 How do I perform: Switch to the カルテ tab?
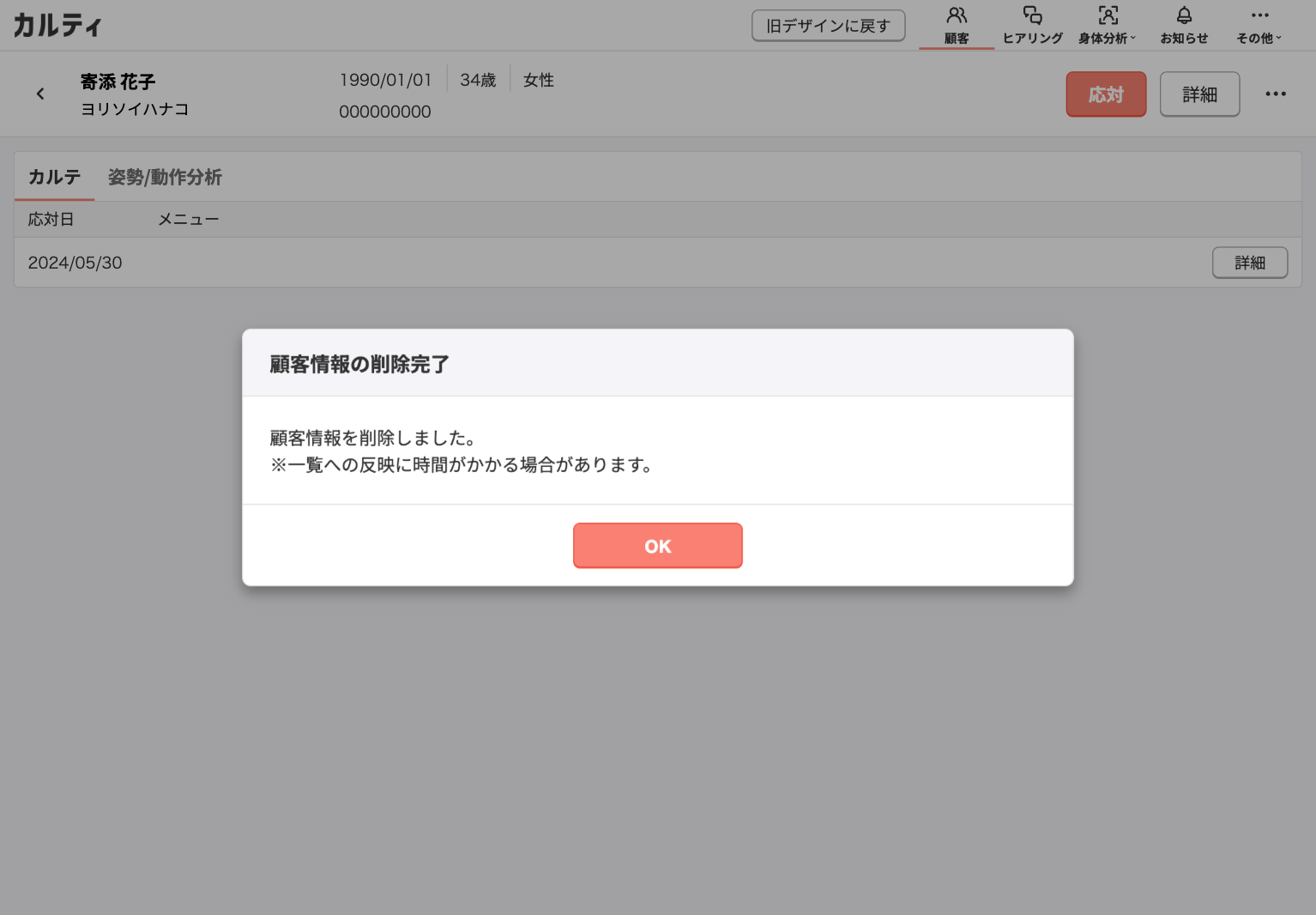pos(54,177)
